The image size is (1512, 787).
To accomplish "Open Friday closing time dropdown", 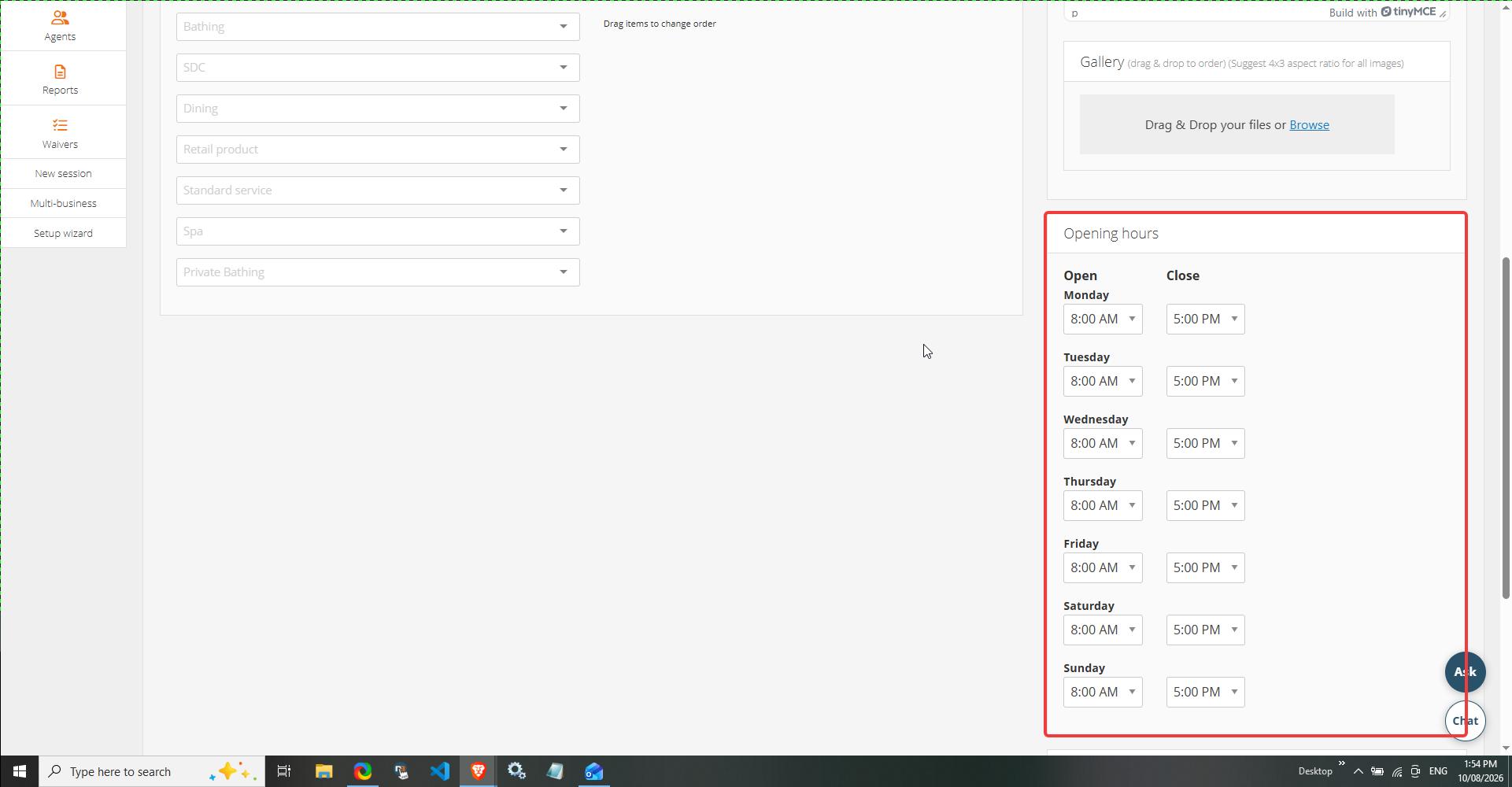I will tap(1205, 567).
